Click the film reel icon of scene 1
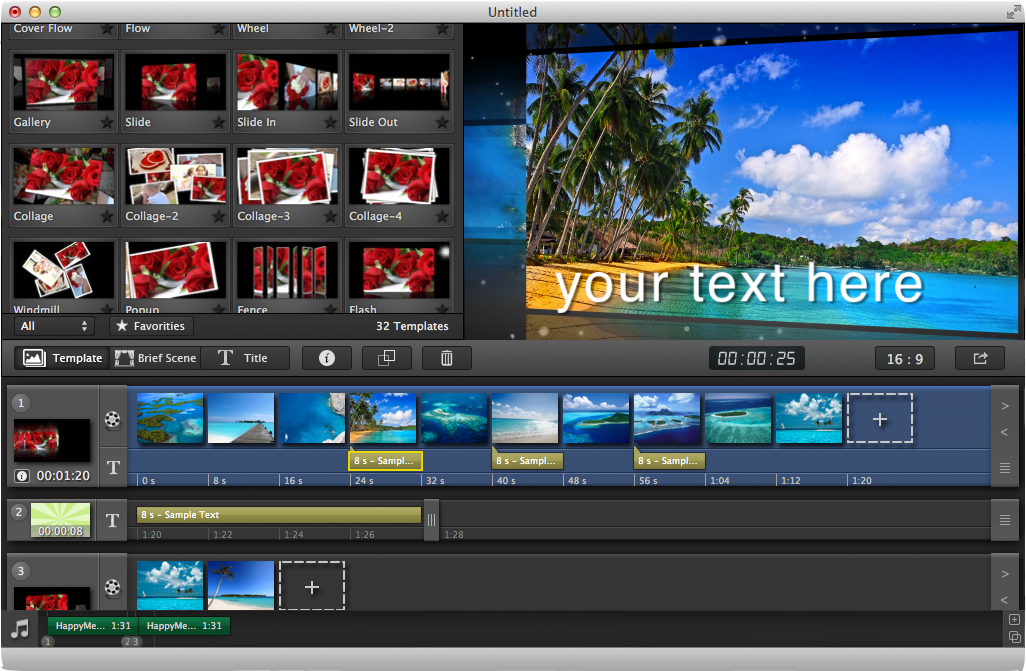This screenshot has height=671, width=1026. click(113, 419)
